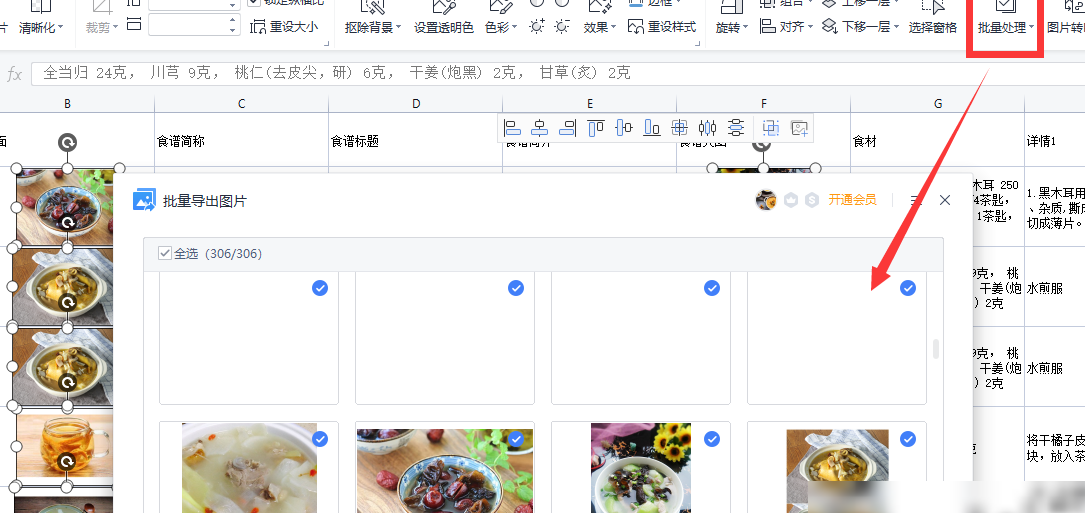Click the align top icon in floating toolbar
Screen dimensions: 1085x513
tap(596, 127)
